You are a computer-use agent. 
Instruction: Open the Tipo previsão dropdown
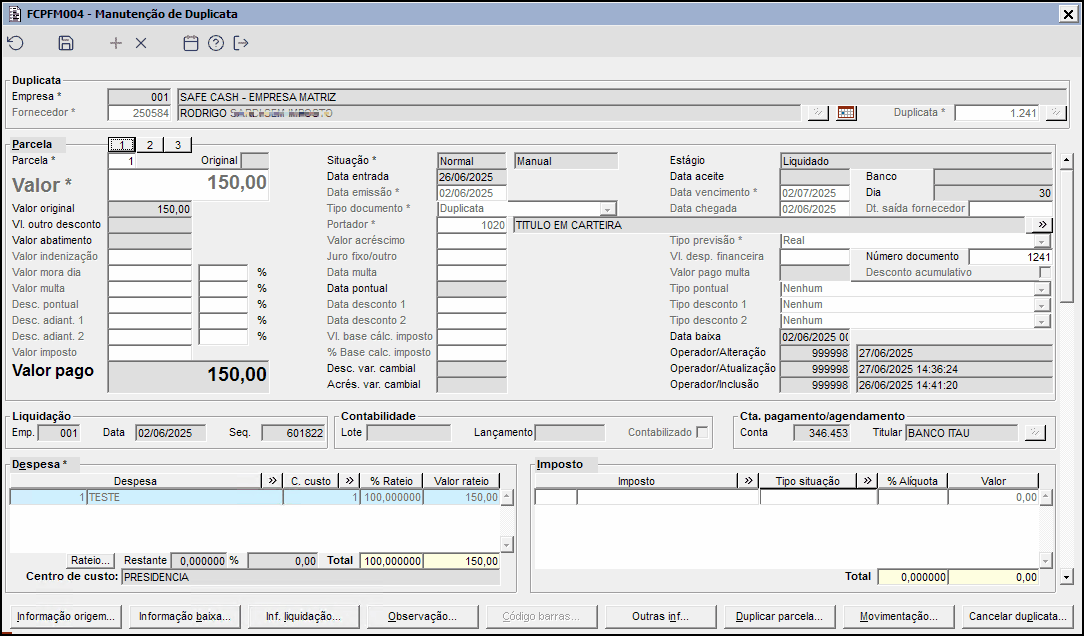point(1043,241)
